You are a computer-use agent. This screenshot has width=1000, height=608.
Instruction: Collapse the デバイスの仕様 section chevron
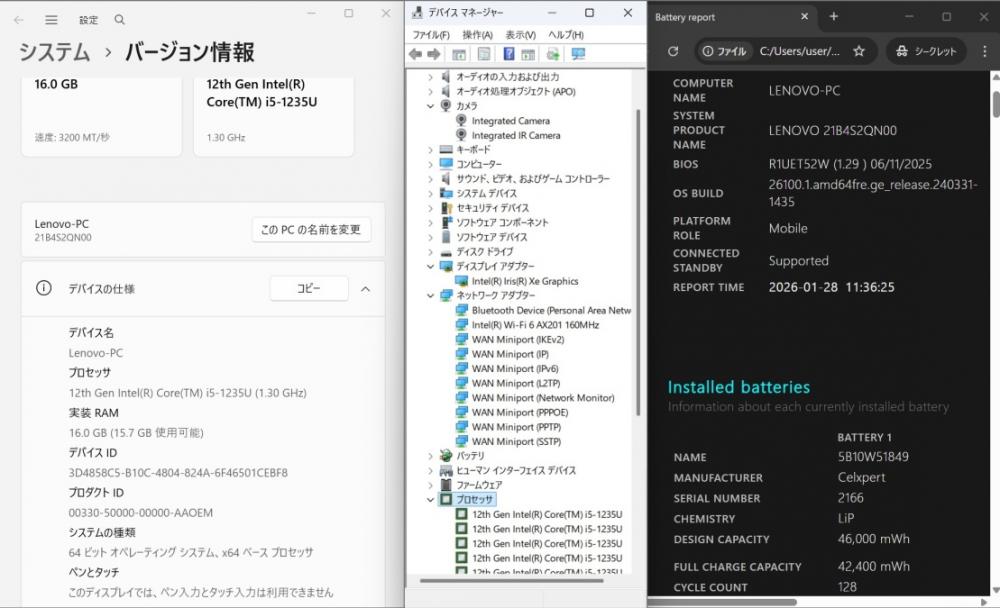365,289
